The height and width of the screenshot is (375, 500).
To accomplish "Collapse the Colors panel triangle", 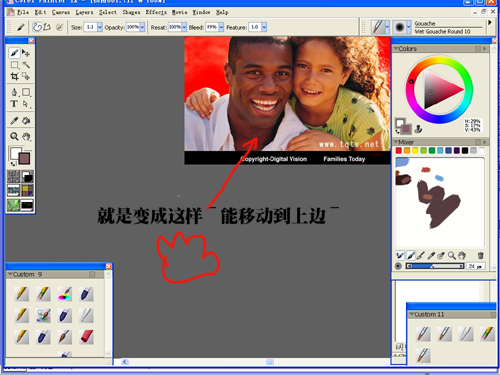I will click(x=396, y=49).
